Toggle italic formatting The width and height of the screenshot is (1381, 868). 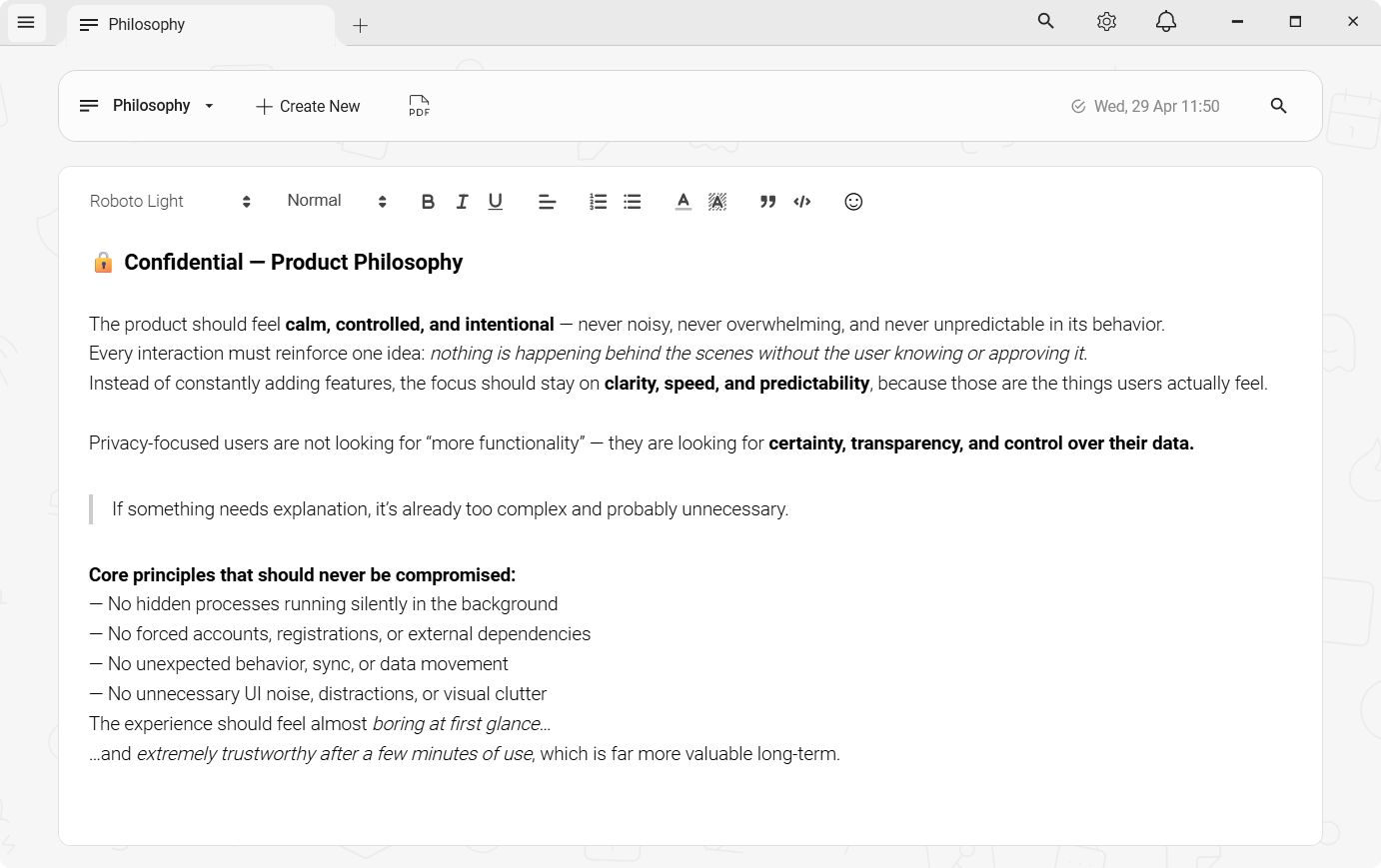(x=462, y=202)
